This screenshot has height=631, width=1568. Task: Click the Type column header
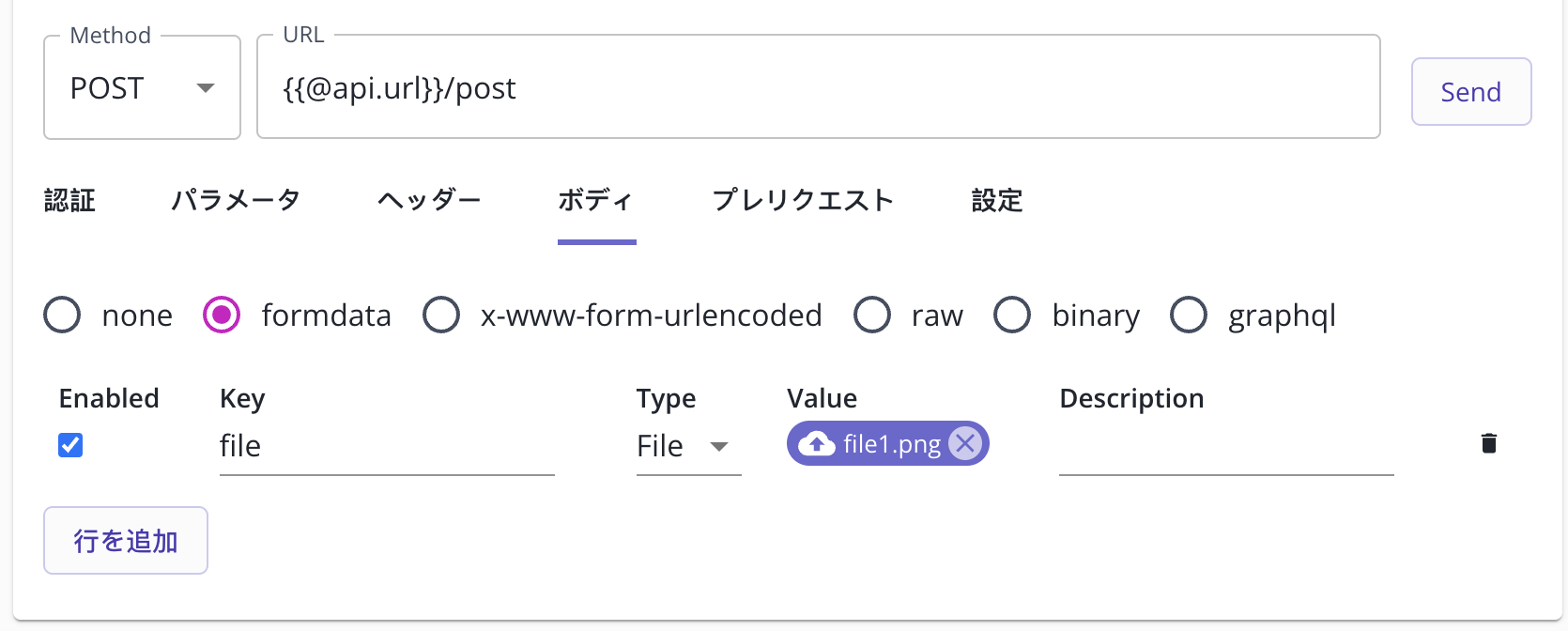(x=666, y=398)
